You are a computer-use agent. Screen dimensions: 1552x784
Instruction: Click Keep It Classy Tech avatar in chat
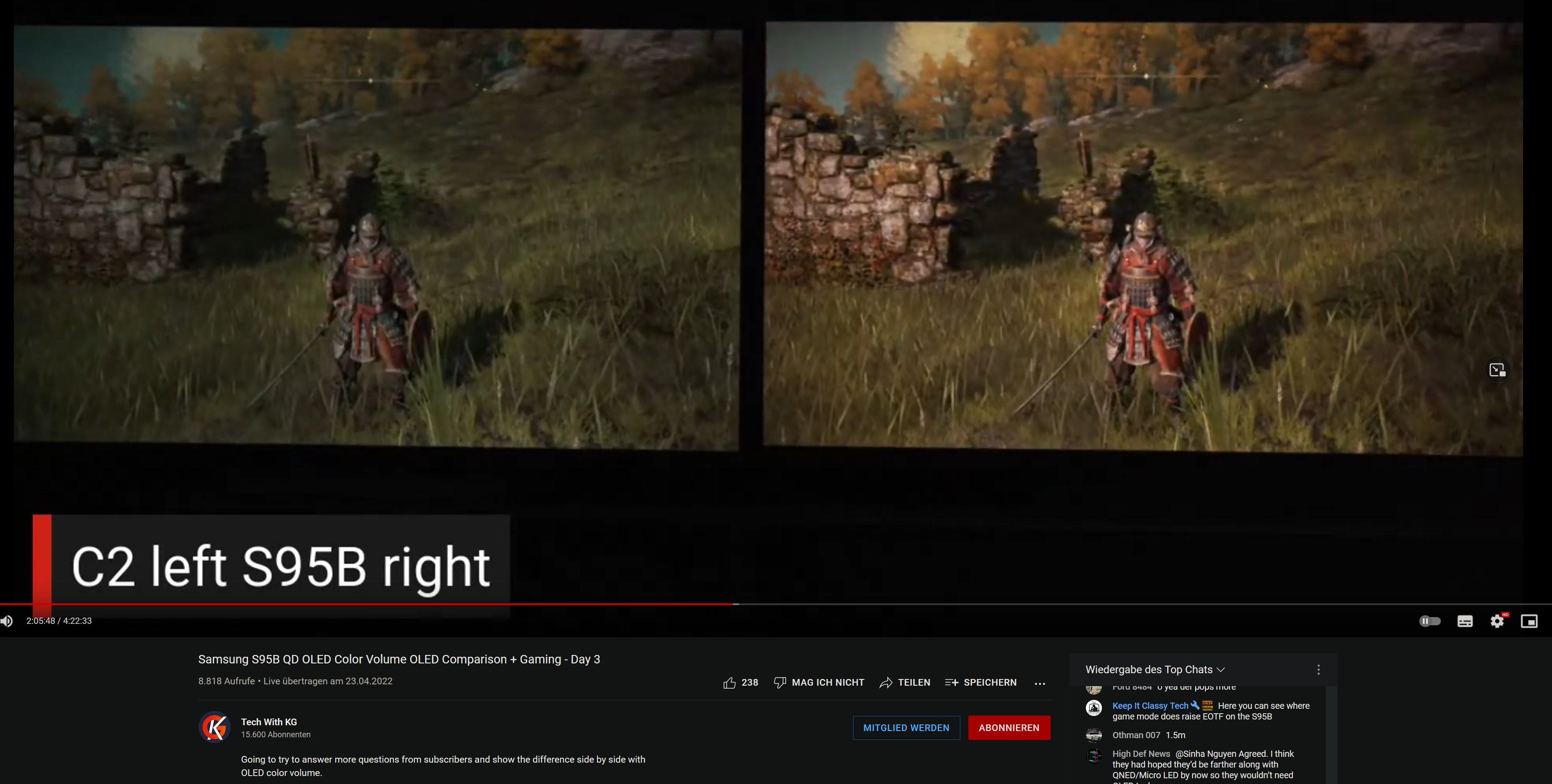coord(1093,707)
